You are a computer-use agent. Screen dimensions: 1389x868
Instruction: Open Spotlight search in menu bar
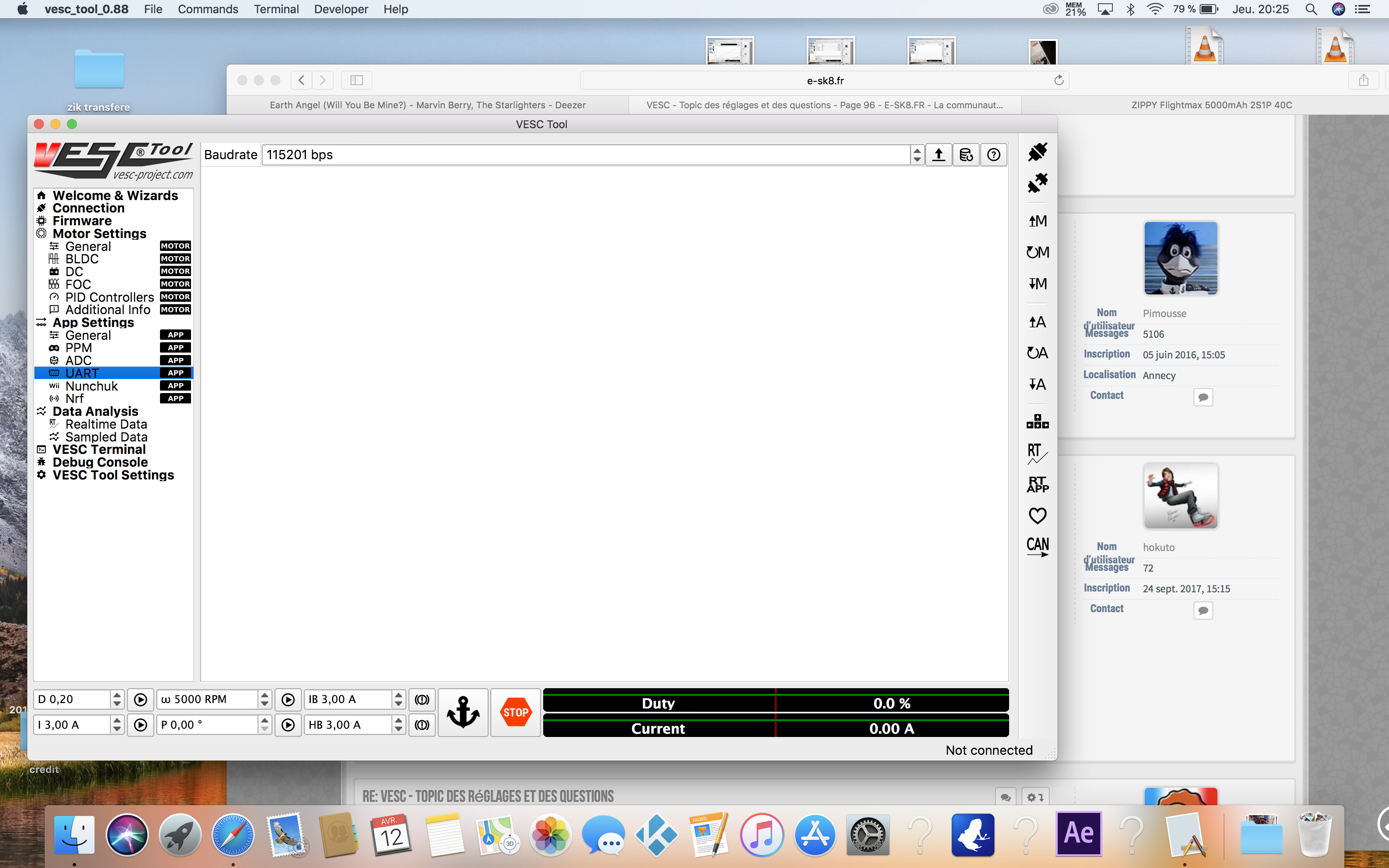point(1311,9)
